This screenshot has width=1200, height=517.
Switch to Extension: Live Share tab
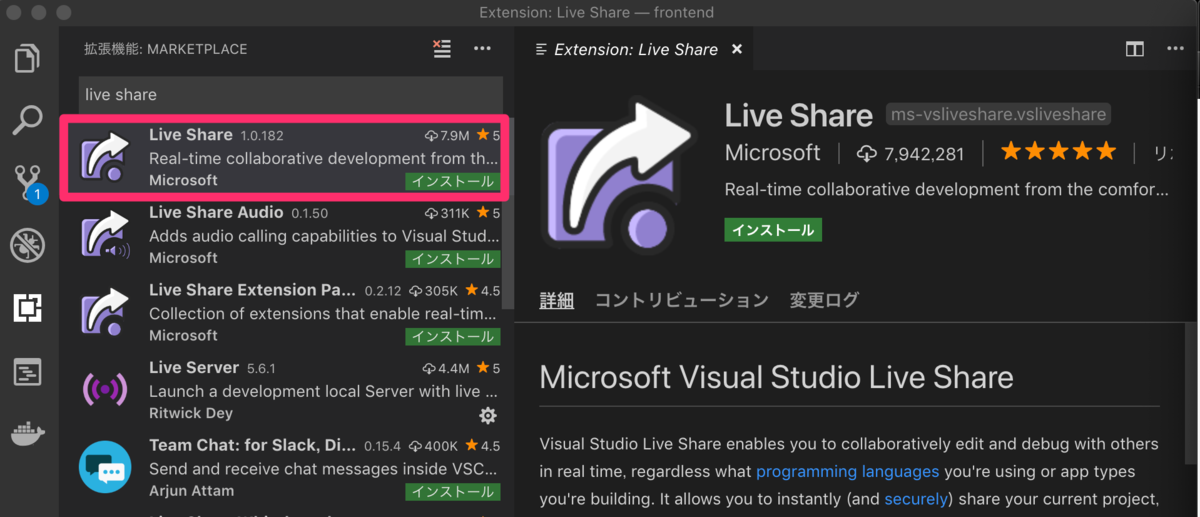(636, 49)
